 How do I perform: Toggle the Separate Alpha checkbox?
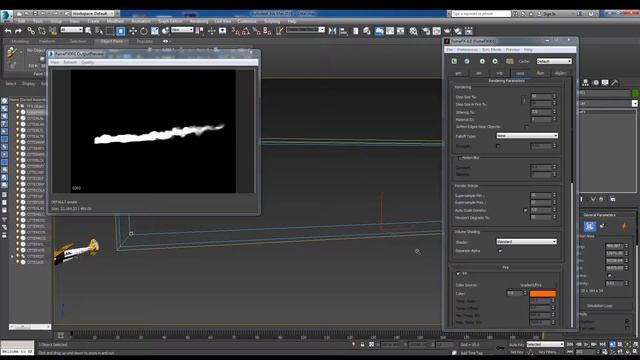[500, 251]
